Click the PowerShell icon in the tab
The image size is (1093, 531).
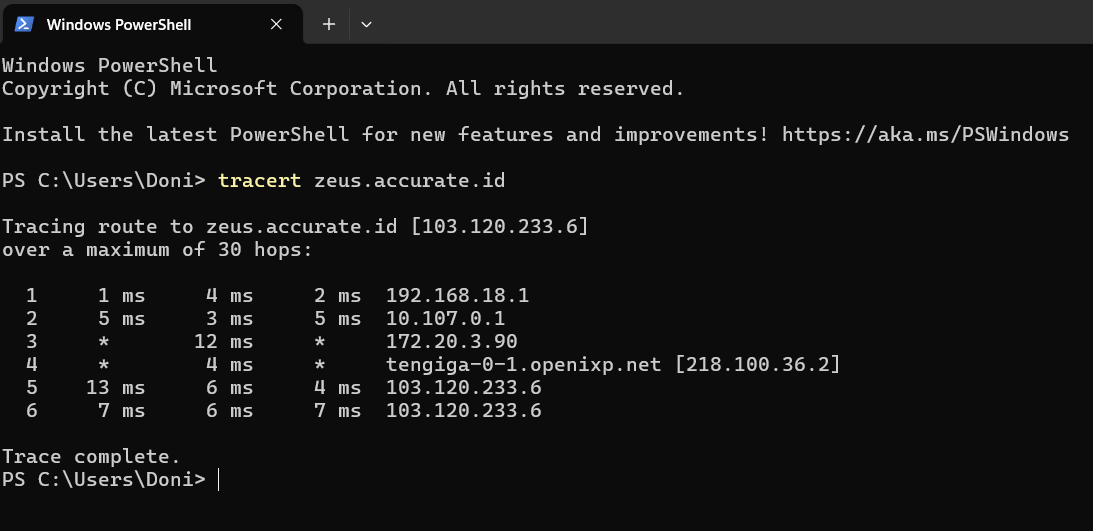24,23
